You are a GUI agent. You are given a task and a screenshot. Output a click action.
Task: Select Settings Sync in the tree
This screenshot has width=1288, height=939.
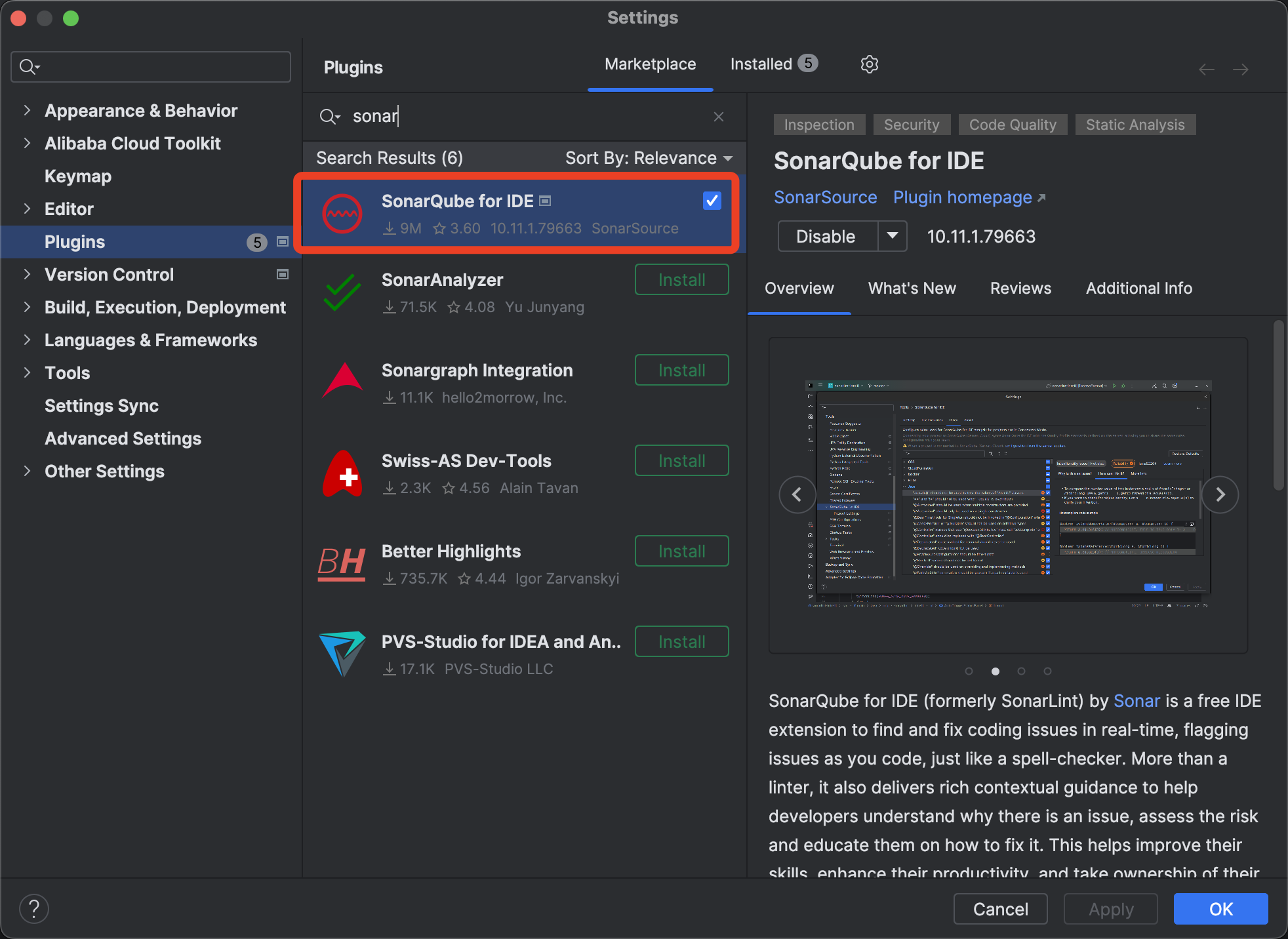point(102,405)
